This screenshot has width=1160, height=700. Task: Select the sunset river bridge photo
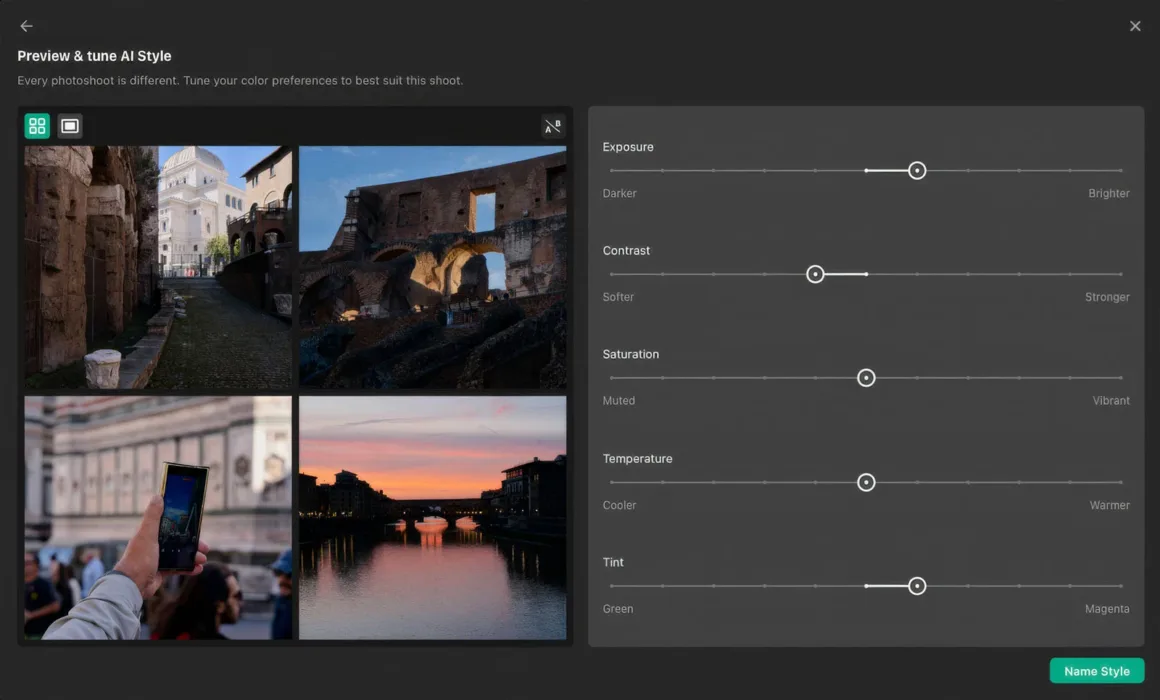pyautogui.click(x=433, y=517)
